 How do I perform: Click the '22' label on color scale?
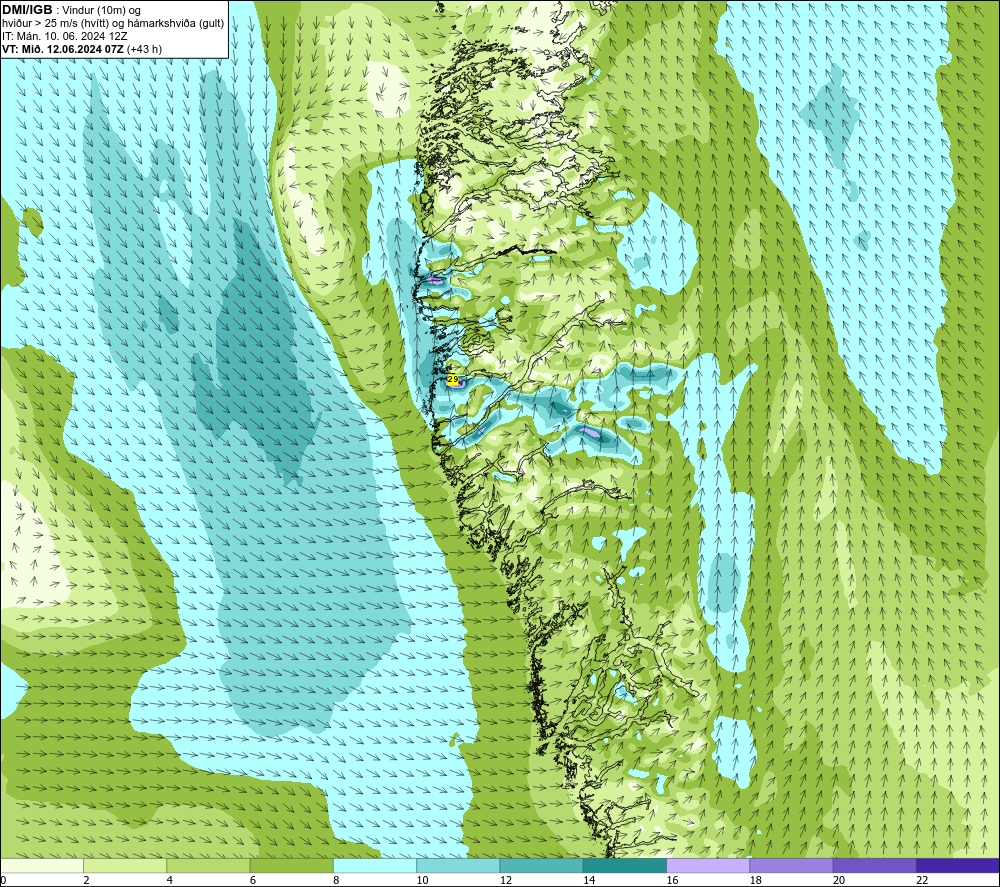[x=922, y=880]
